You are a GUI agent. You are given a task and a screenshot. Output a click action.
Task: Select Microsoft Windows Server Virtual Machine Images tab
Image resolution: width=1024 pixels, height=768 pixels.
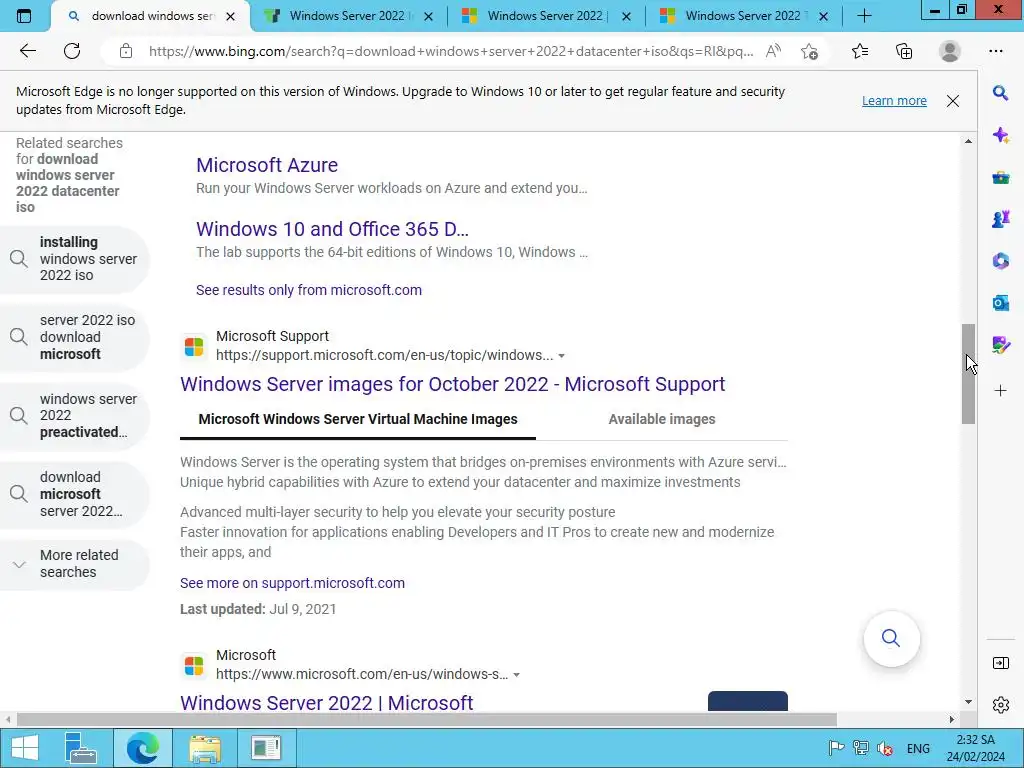coord(358,419)
